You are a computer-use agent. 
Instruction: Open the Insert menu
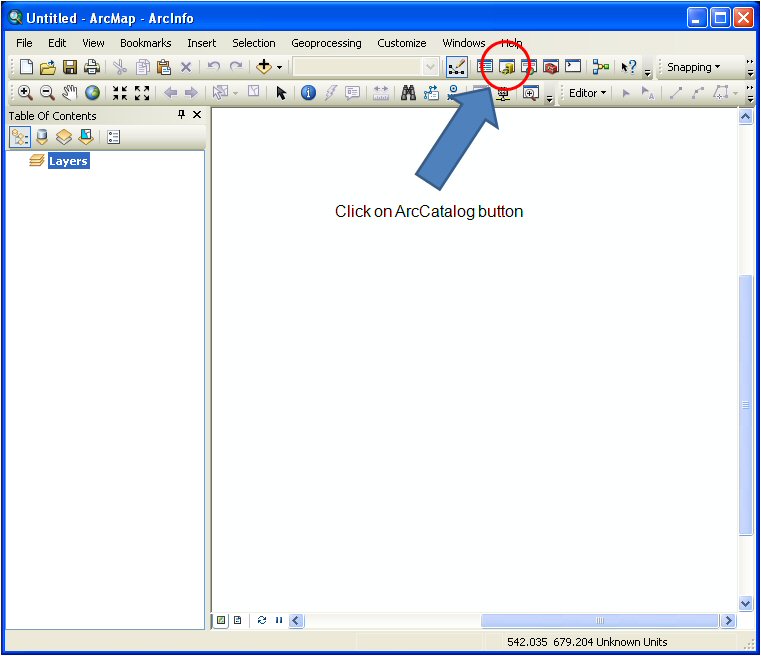click(x=201, y=43)
